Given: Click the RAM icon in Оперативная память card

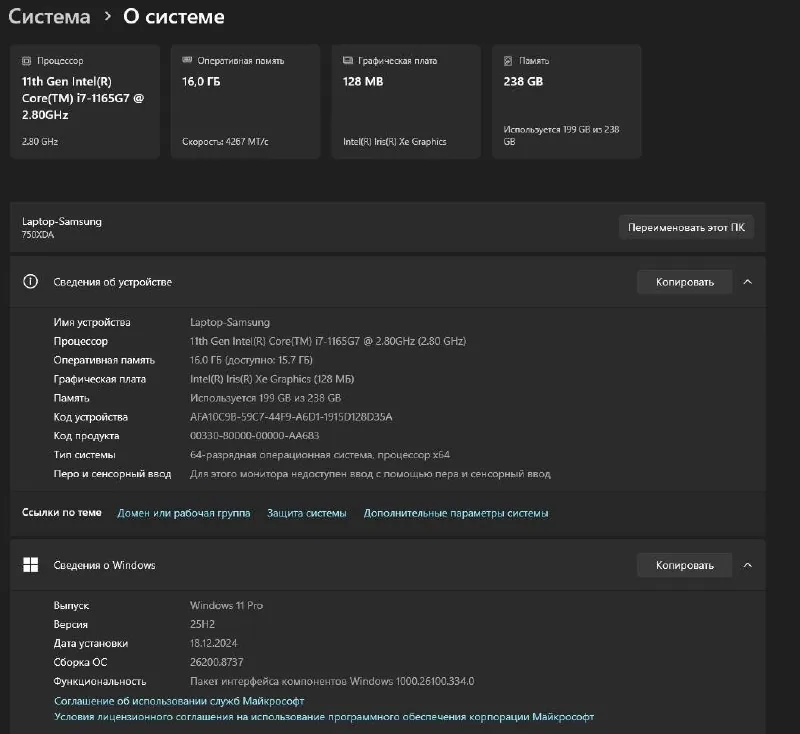Looking at the screenshot, I should [187, 60].
